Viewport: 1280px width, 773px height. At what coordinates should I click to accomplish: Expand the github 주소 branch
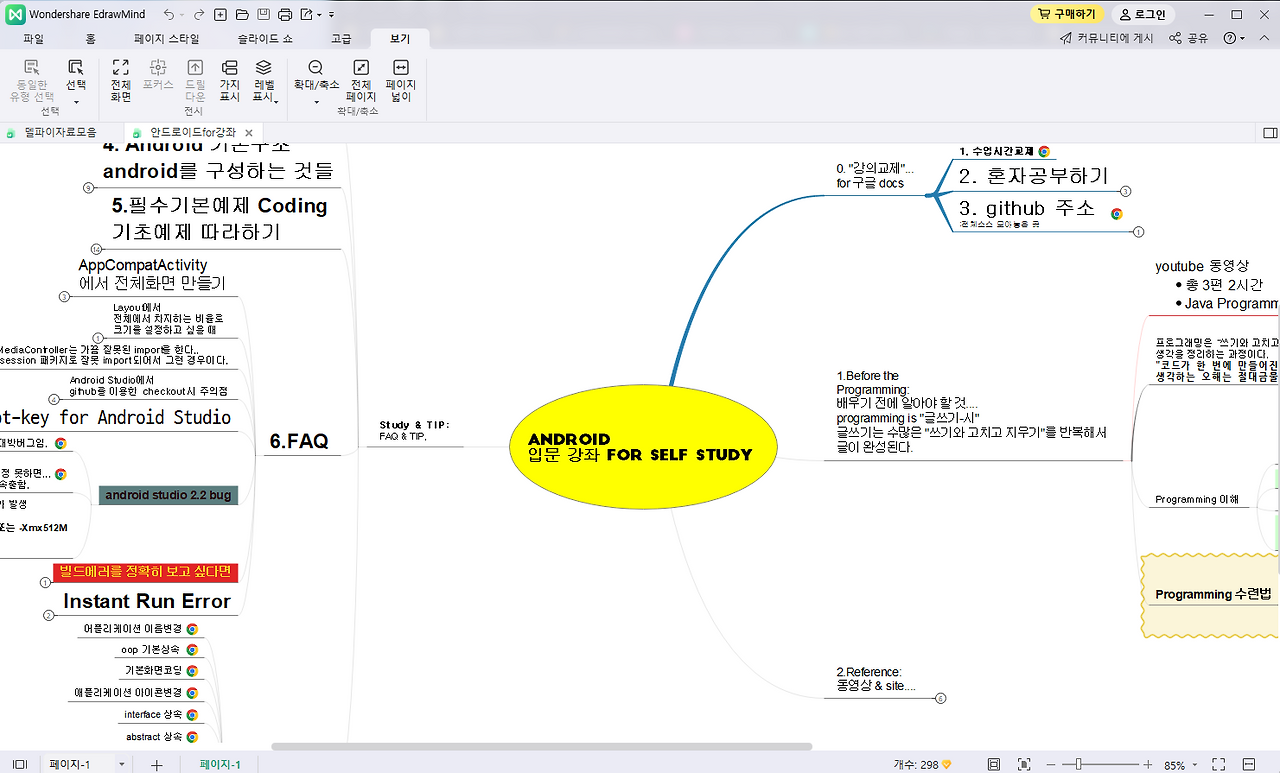coord(1138,232)
